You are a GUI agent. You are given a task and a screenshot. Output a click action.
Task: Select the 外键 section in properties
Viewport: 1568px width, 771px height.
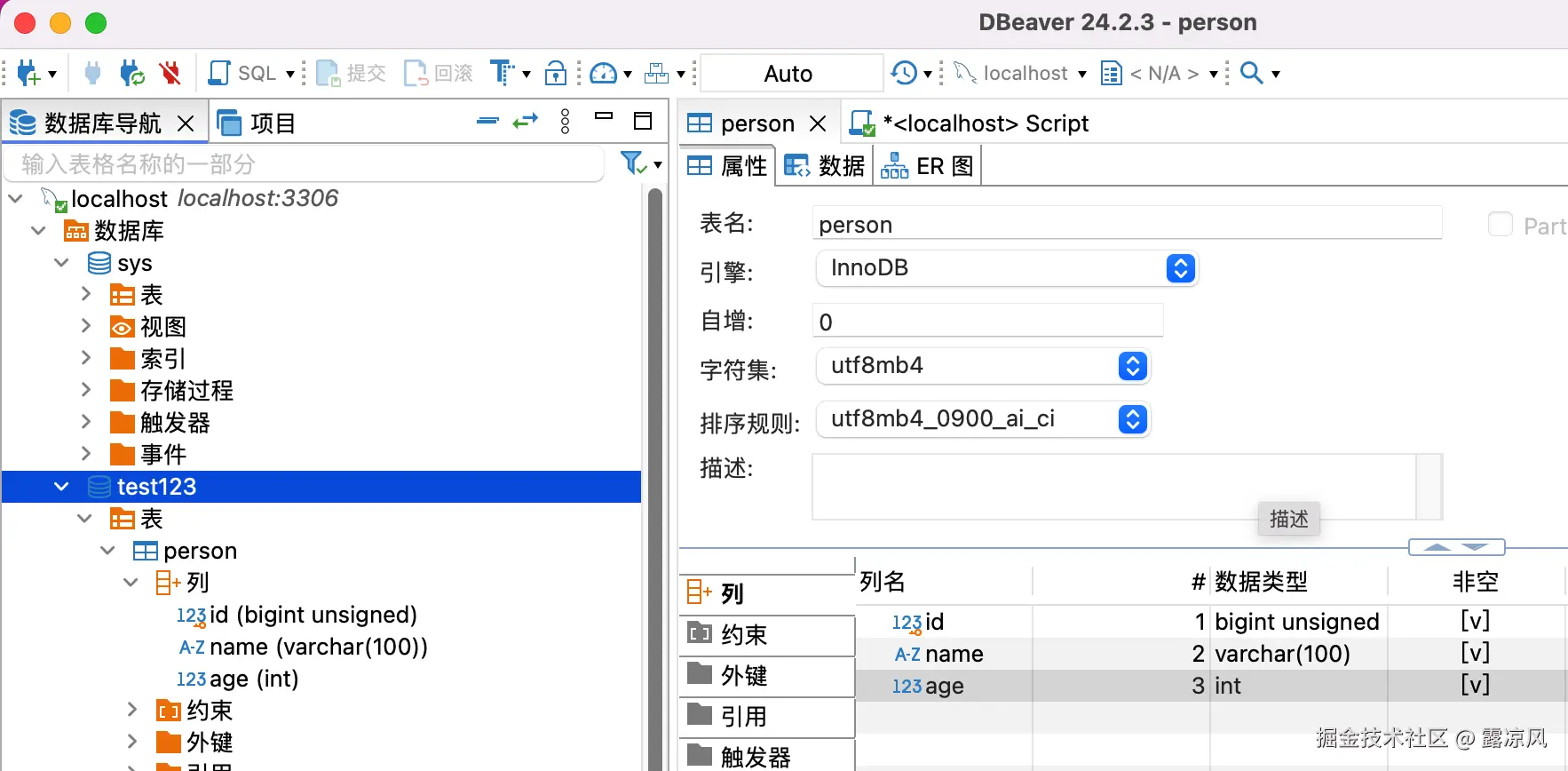tap(767, 675)
